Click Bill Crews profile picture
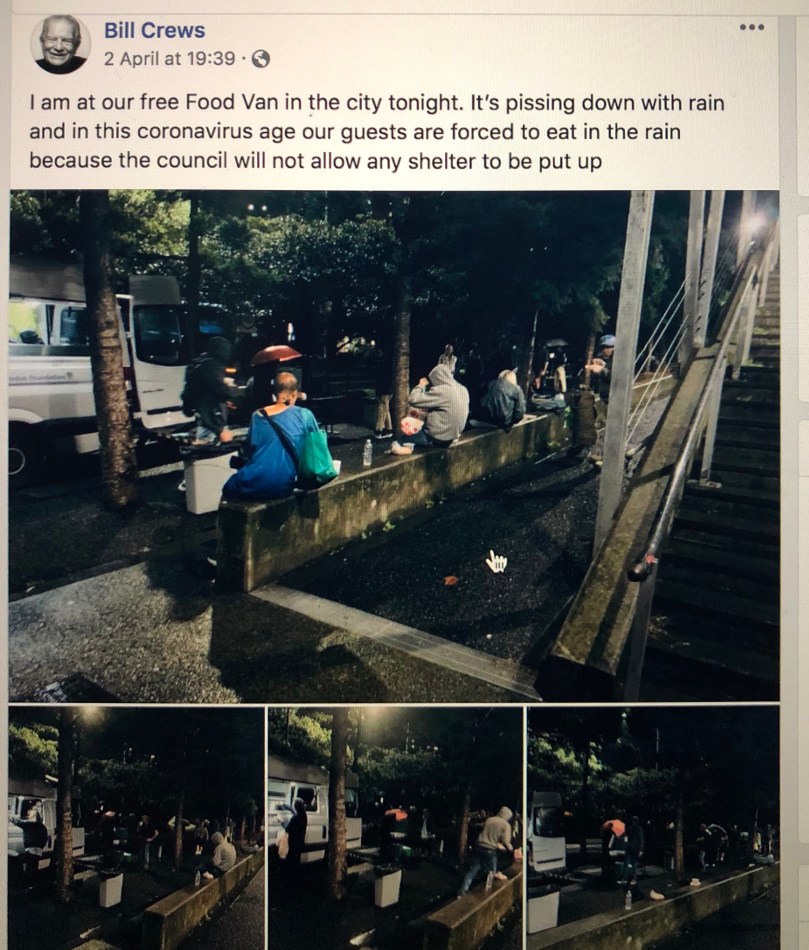 click(x=60, y=44)
